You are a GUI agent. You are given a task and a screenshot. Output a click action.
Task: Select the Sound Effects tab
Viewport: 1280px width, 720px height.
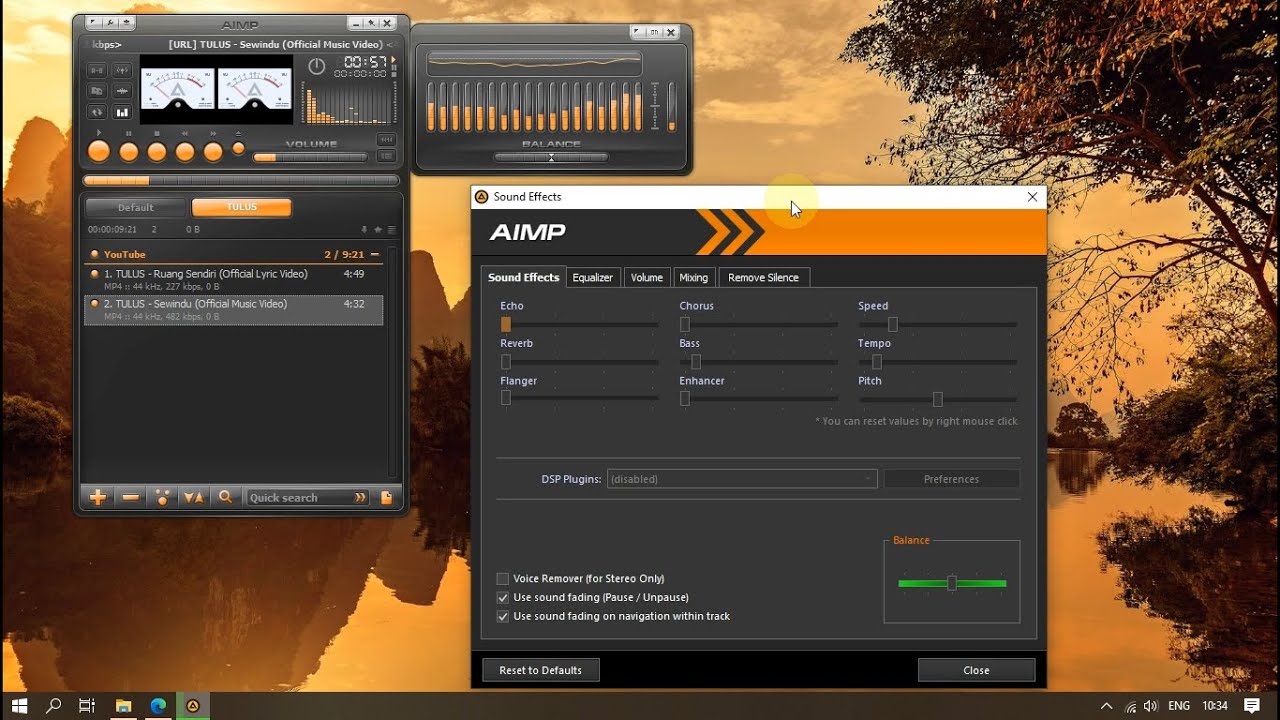[x=523, y=277]
